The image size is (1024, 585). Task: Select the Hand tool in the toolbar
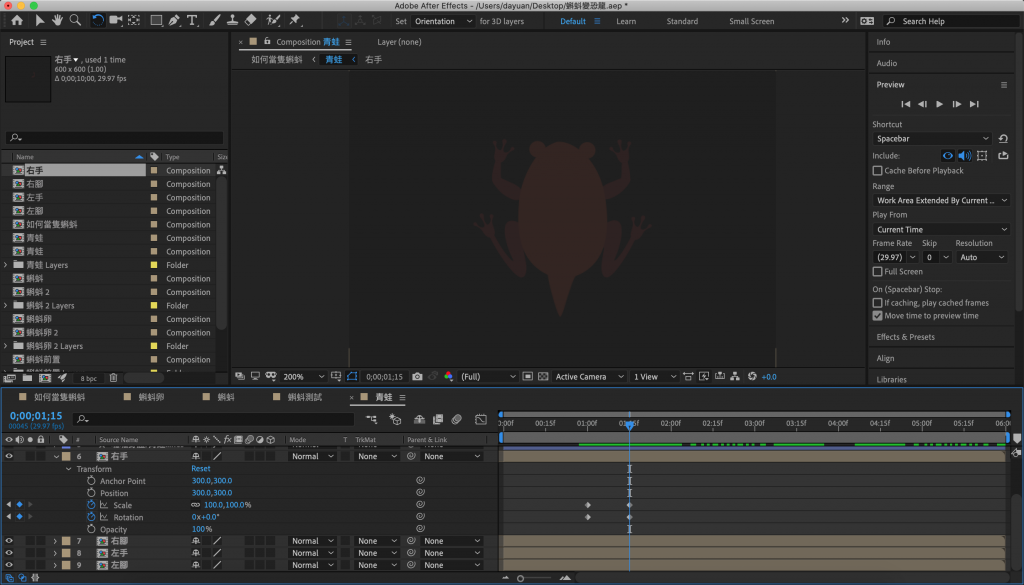[58, 20]
